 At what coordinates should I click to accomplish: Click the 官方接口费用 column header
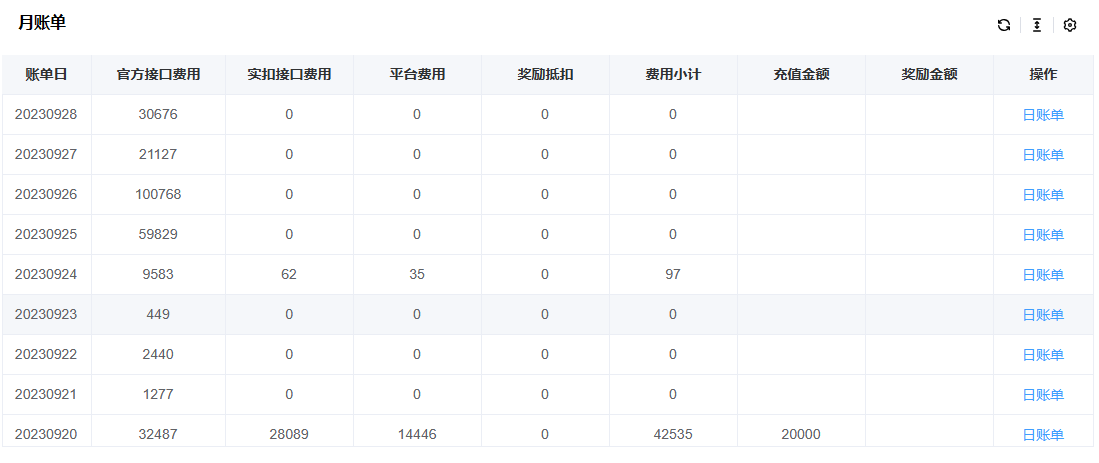[x=158, y=75]
